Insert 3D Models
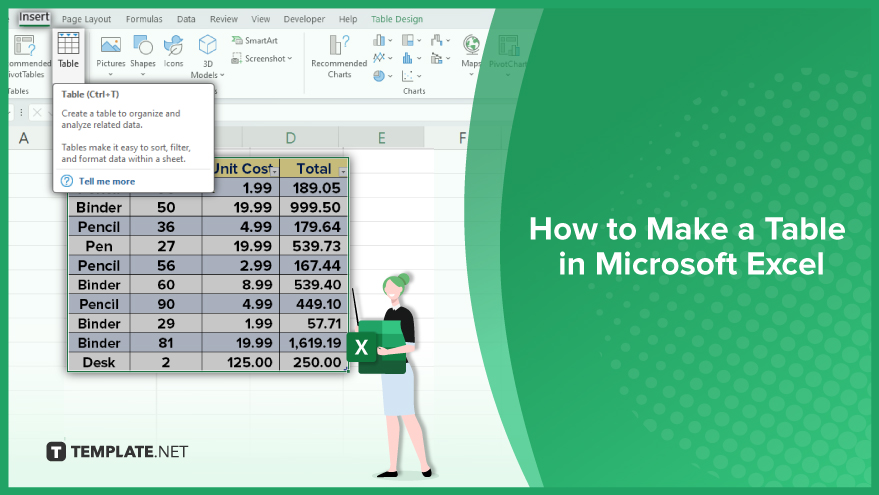 (207, 56)
